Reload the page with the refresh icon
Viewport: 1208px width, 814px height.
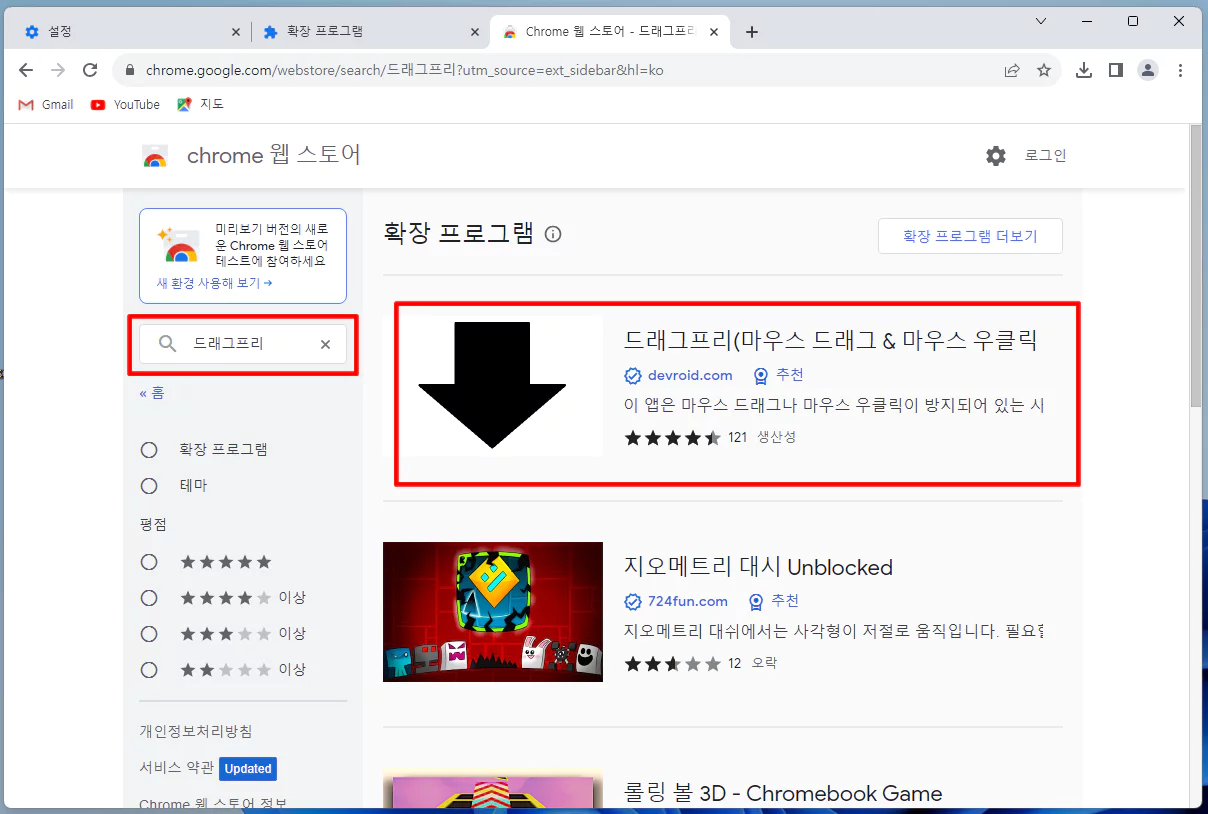(x=90, y=70)
